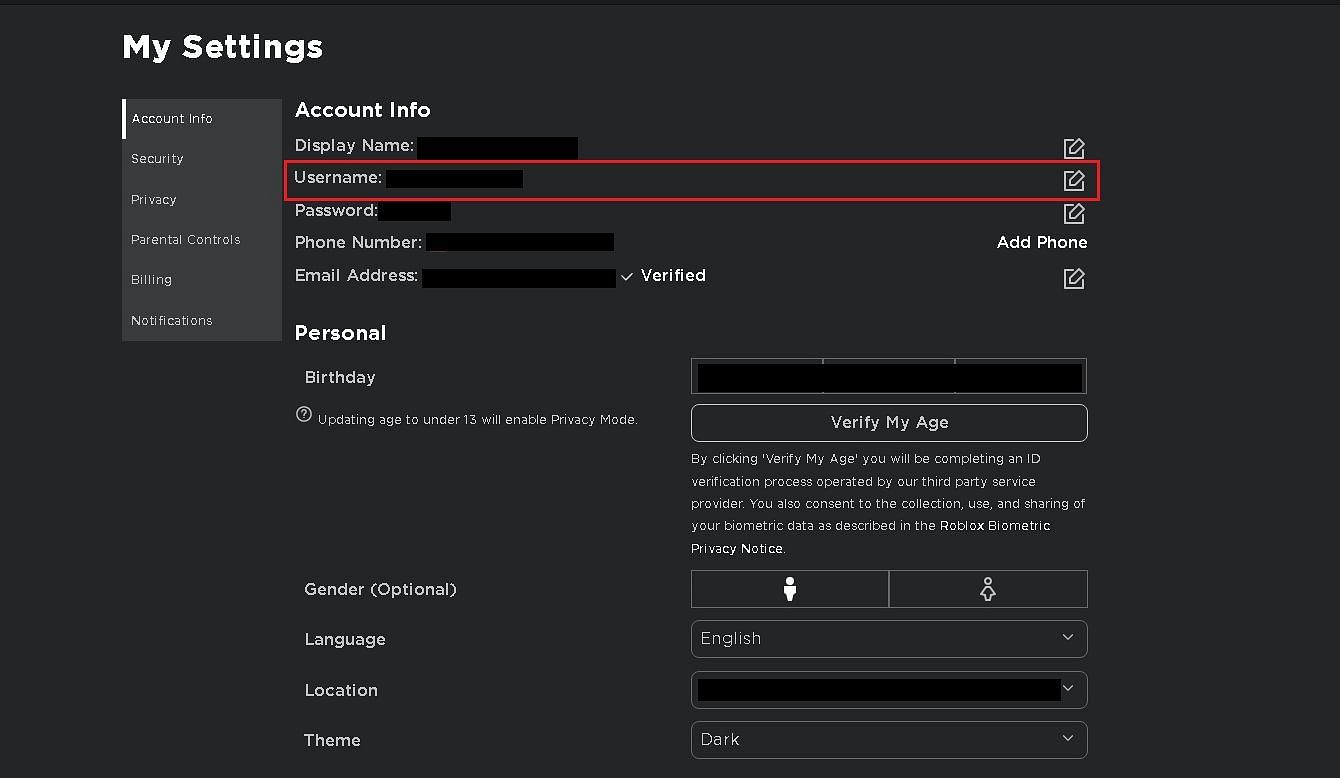Go to Parental Controls section
The height and width of the screenshot is (778, 1340).
pos(186,240)
